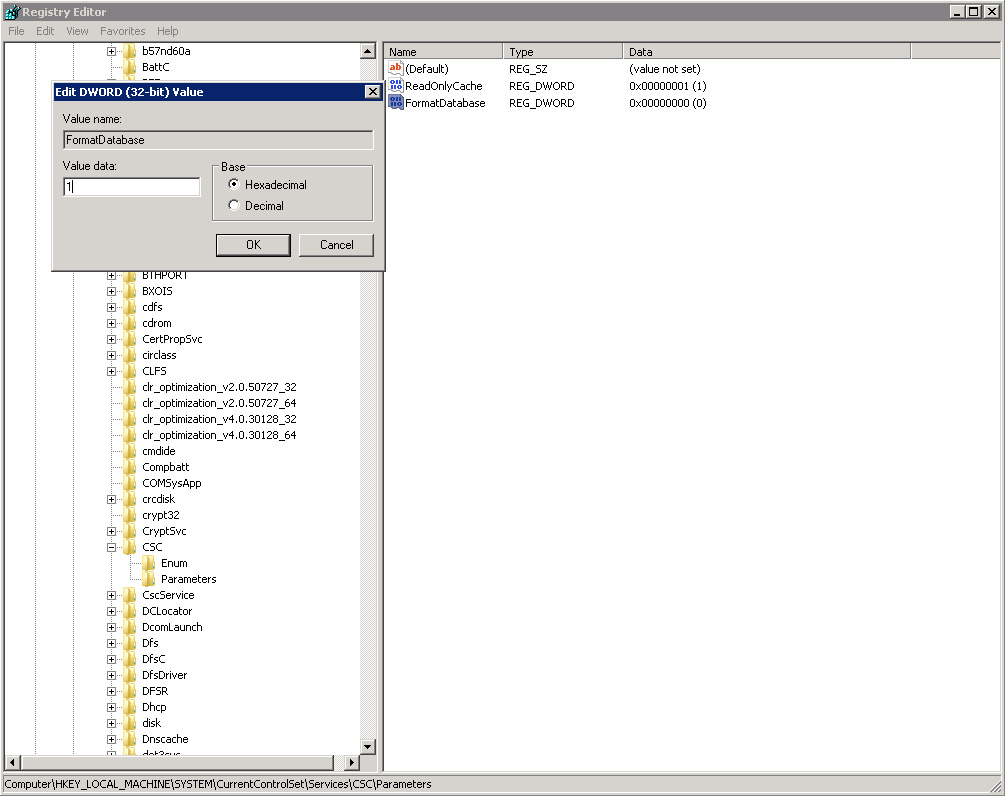
Task: Select the Decimal base radio button
Action: coord(234,206)
